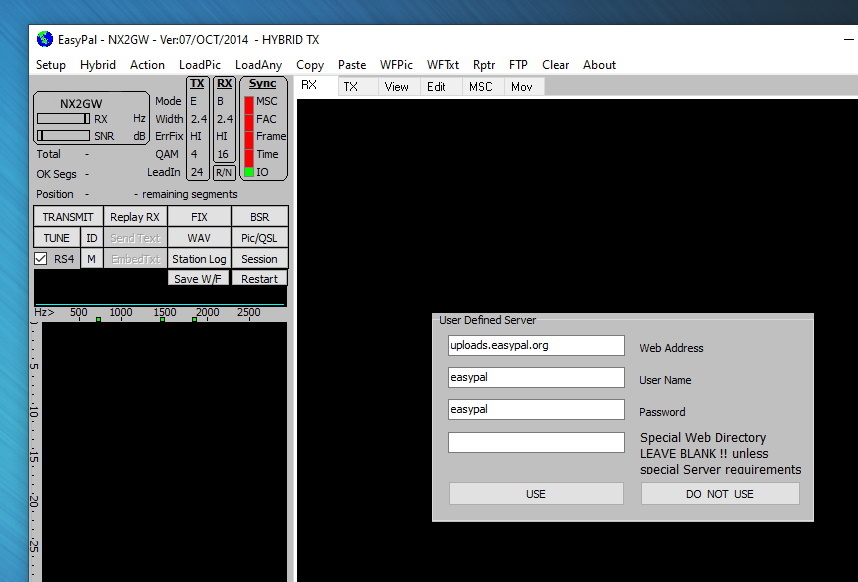Screen dimensions: 858x582
Task: Open the LoadPic menu
Action: (200, 65)
